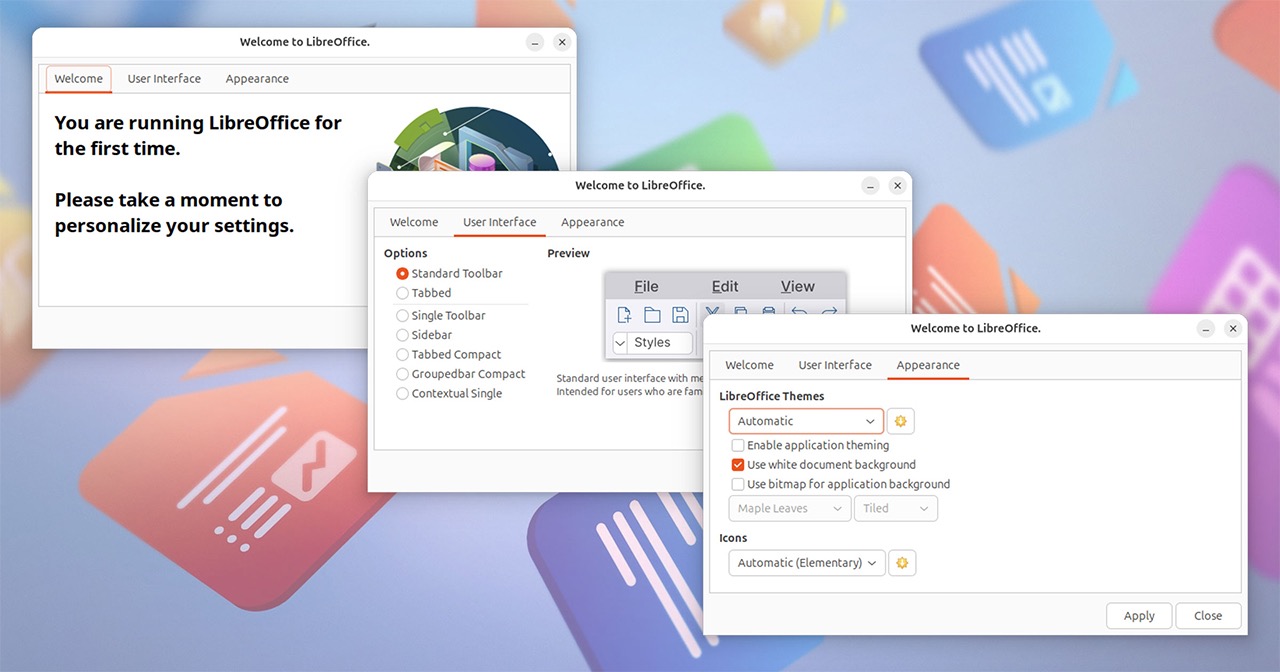This screenshot has height=672, width=1280.
Task: Click the Close button in the Appearance window
Action: [1208, 616]
